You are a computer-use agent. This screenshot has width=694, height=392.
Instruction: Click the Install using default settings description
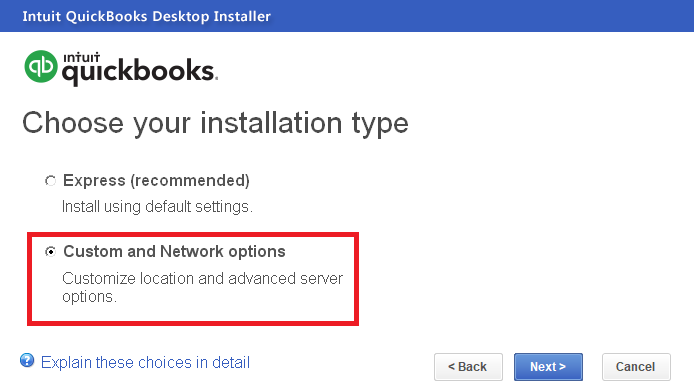click(157, 207)
